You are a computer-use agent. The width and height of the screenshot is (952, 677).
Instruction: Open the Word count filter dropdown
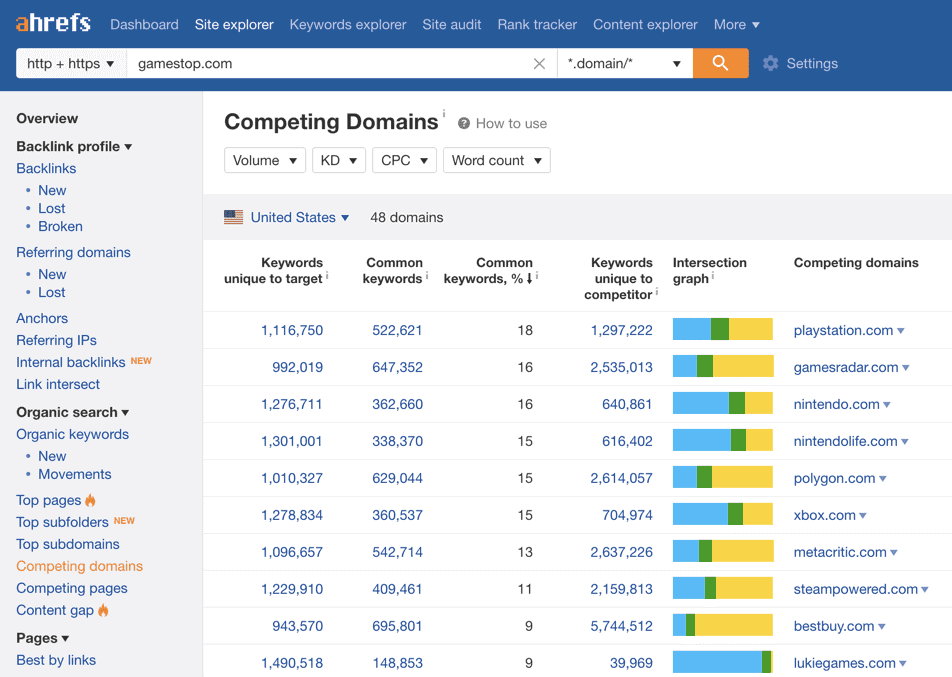[497, 160]
